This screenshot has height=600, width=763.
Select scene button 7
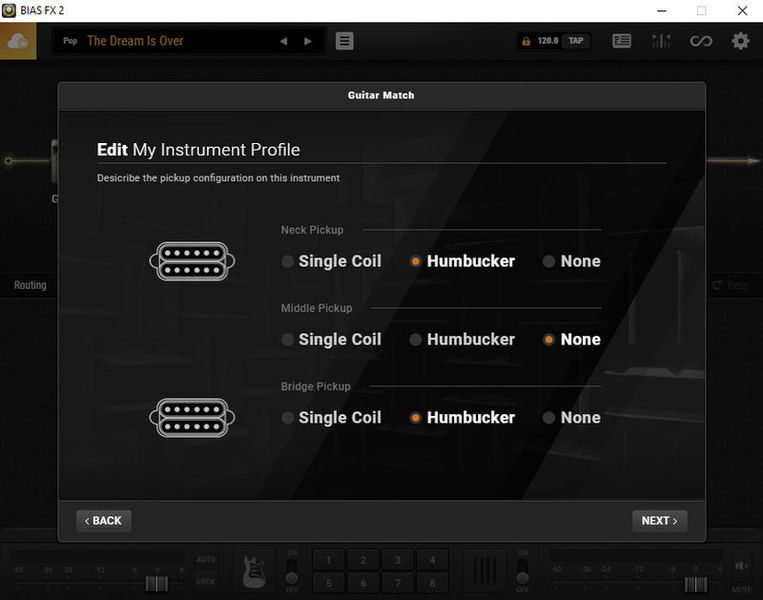398,583
